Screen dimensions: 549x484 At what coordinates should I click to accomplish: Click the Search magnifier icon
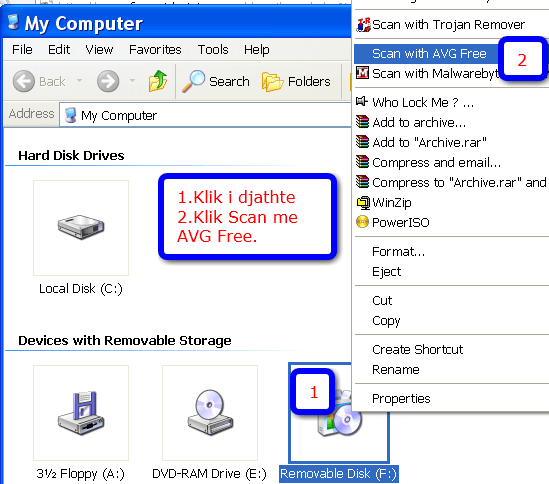tap(193, 81)
